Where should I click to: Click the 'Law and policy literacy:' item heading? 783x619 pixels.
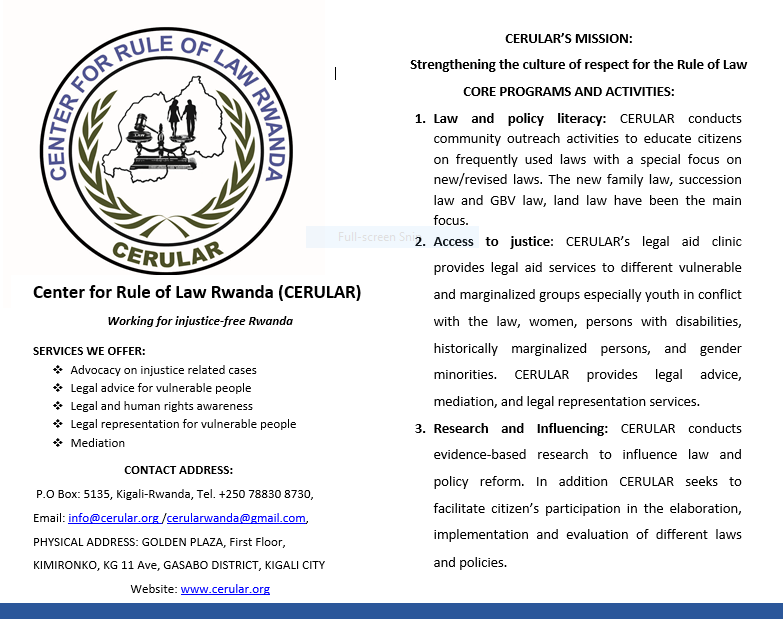coord(519,119)
